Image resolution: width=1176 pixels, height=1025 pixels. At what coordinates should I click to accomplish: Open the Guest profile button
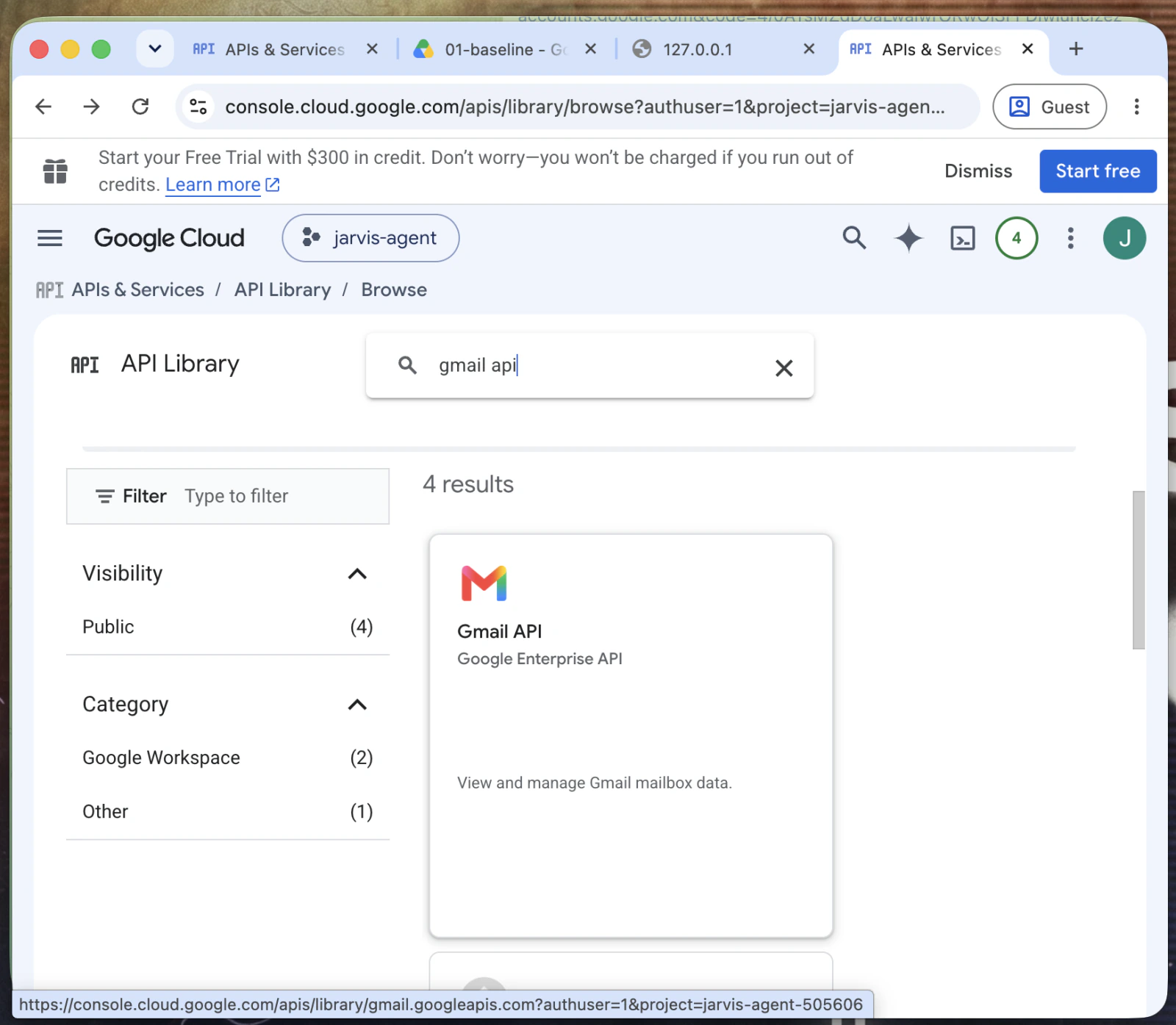click(1050, 107)
